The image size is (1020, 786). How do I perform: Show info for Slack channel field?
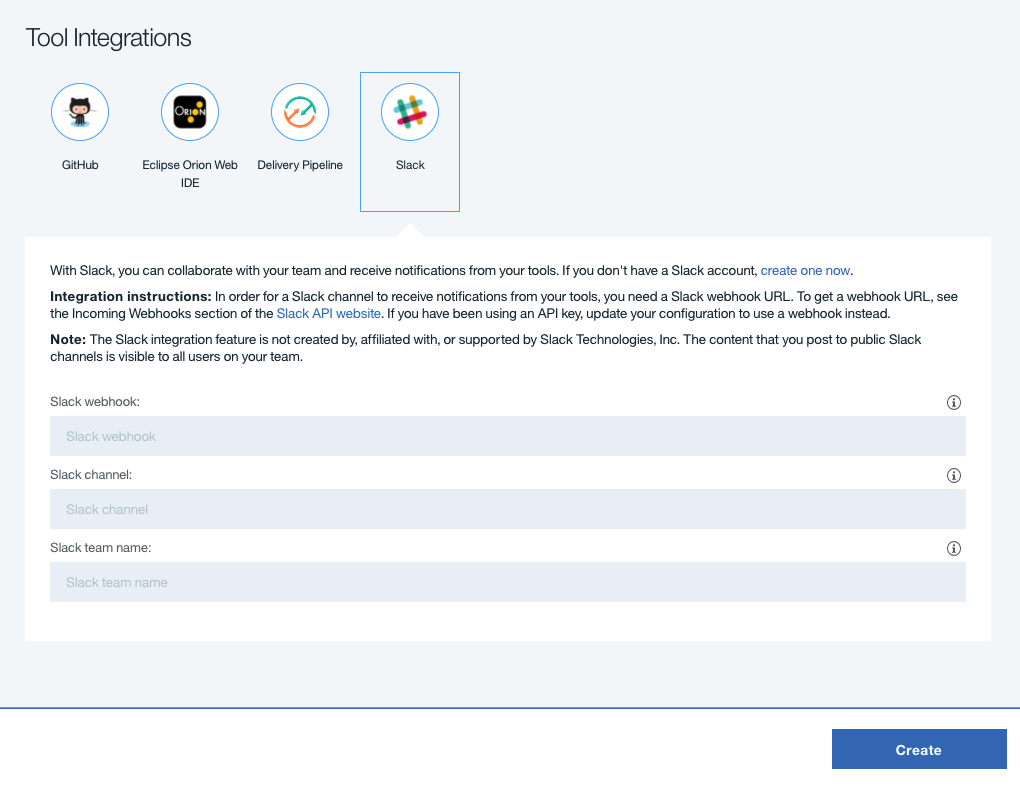(x=954, y=475)
